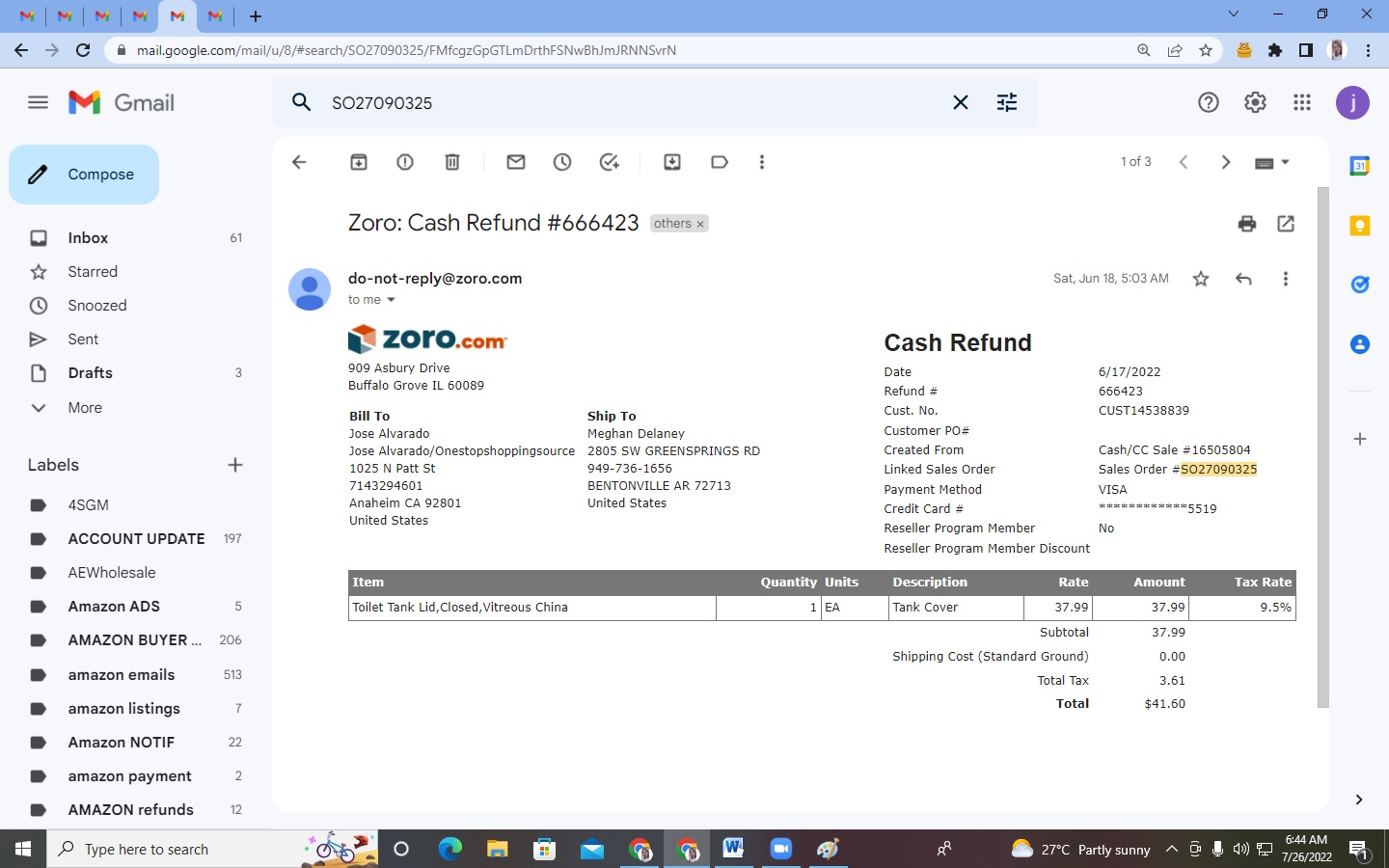Star the Zoro email
The image size is (1389, 868).
tap(1201, 279)
